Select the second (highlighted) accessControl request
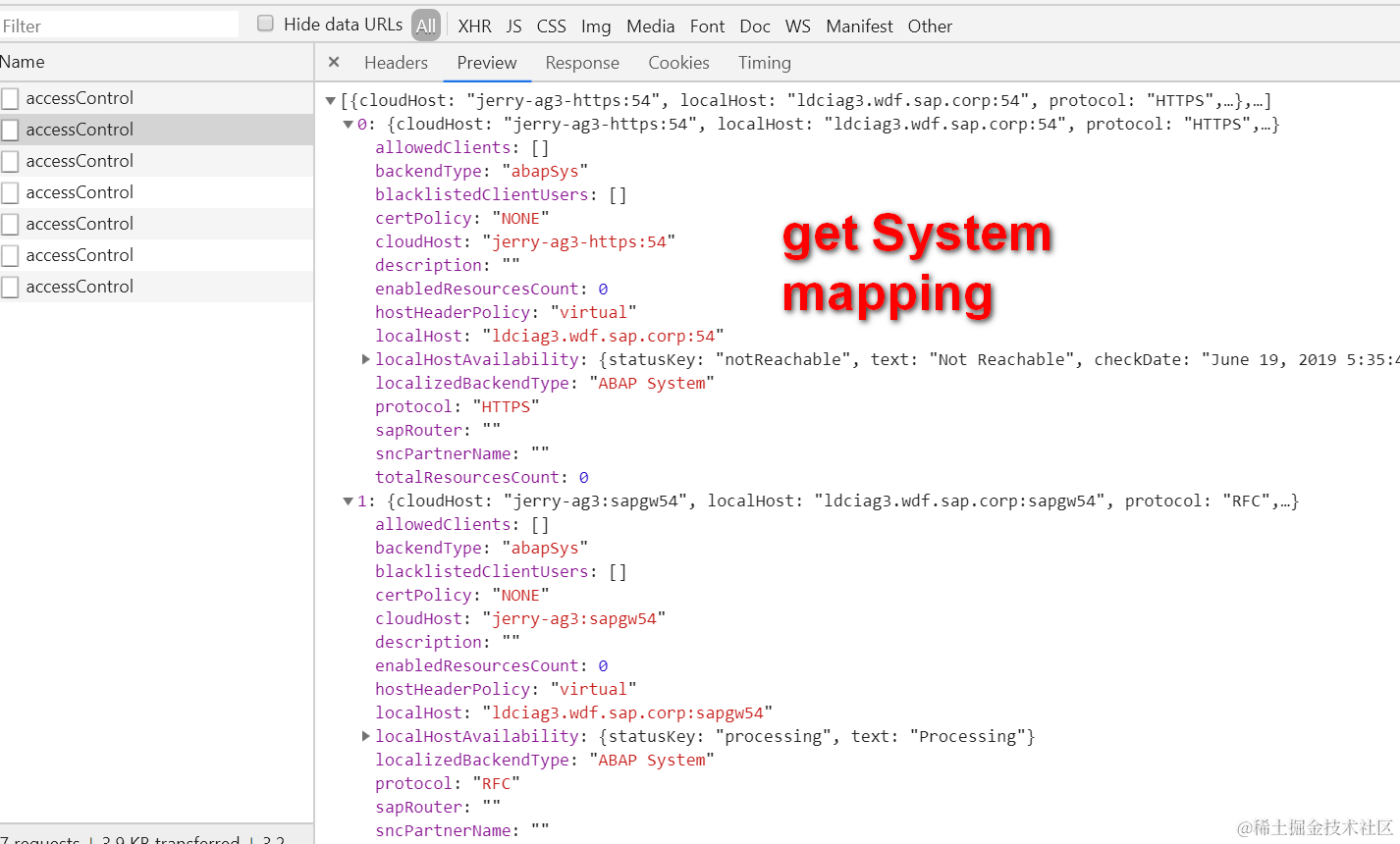 pos(157,130)
